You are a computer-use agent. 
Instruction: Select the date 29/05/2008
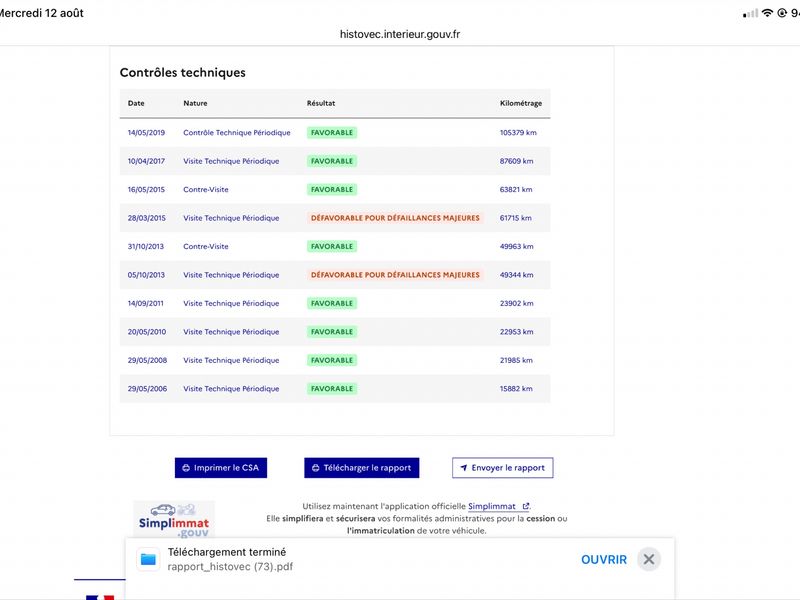tap(147, 360)
